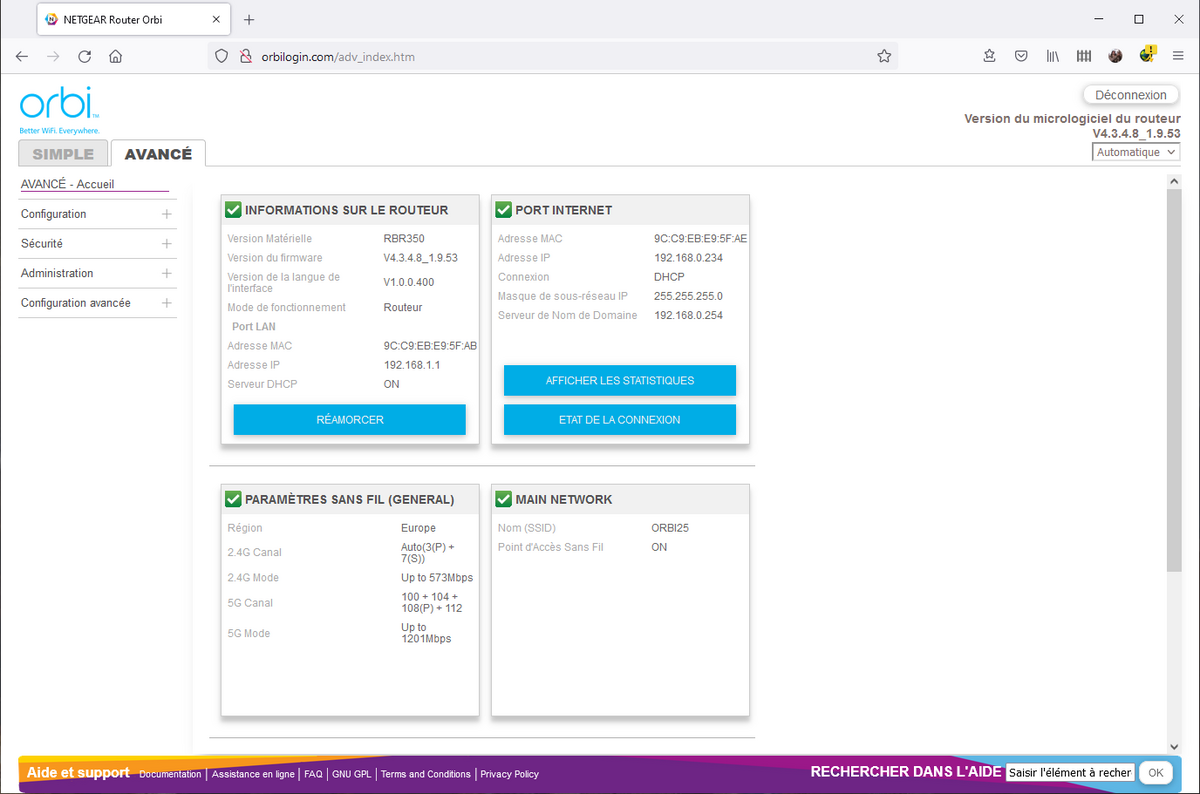Open the Firefox library icon
The width and height of the screenshot is (1200, 794).
pyautogui.click(x=1053, y=57)
